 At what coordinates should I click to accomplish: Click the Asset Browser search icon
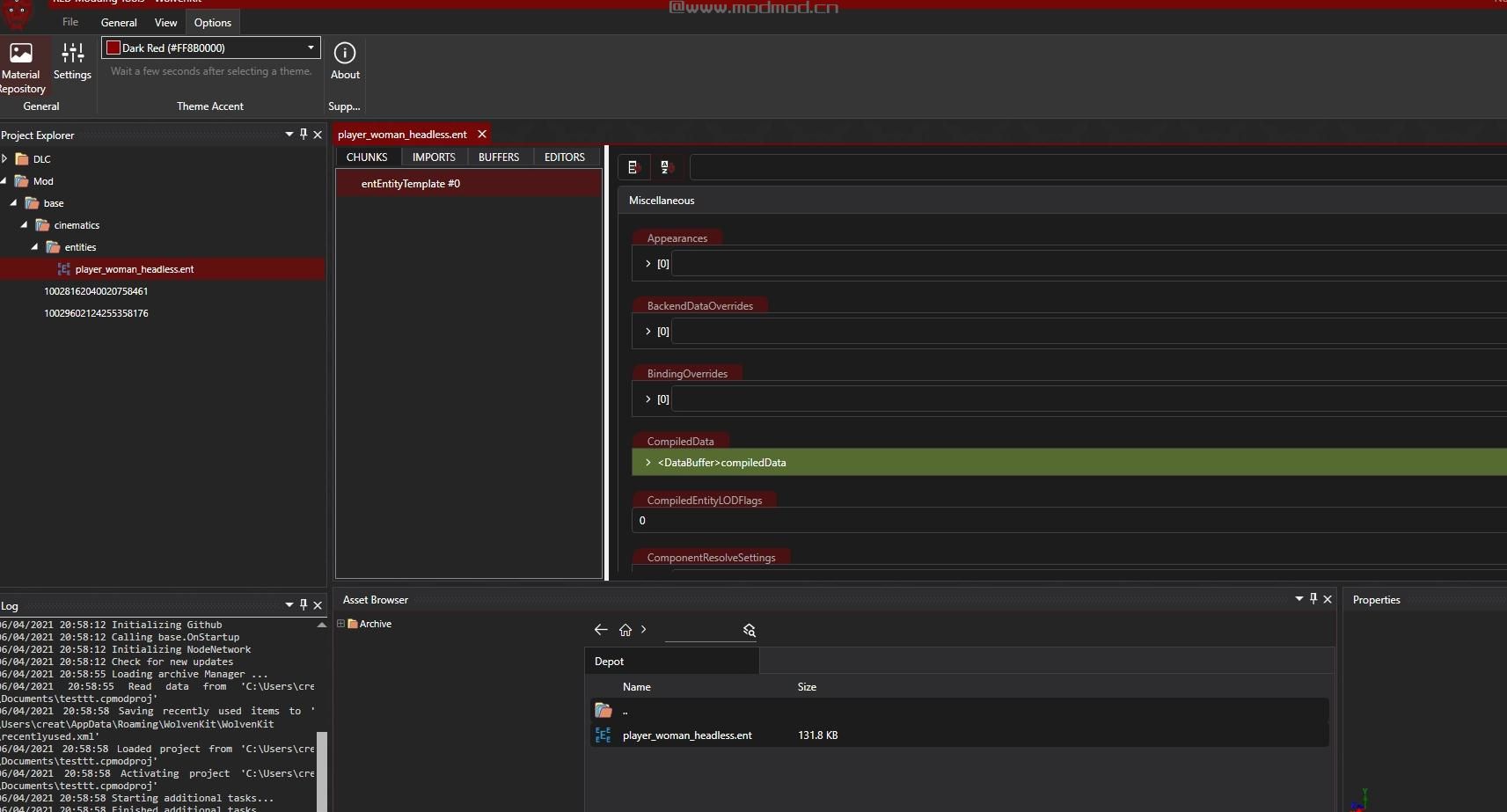pos(750,630)
